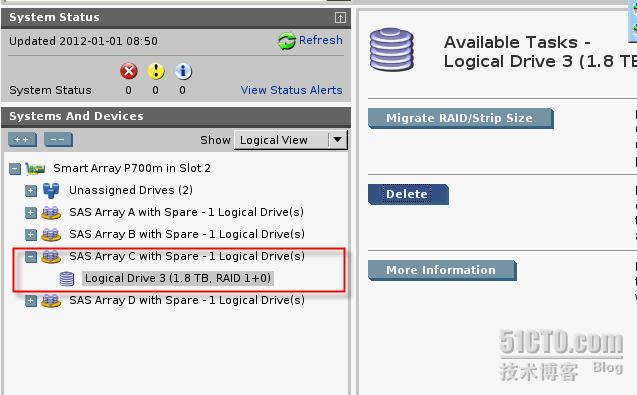The height and width of the screenshot is (395, 637).
Task: Open View Status Alerts link
Action: (x=291, y=90)
